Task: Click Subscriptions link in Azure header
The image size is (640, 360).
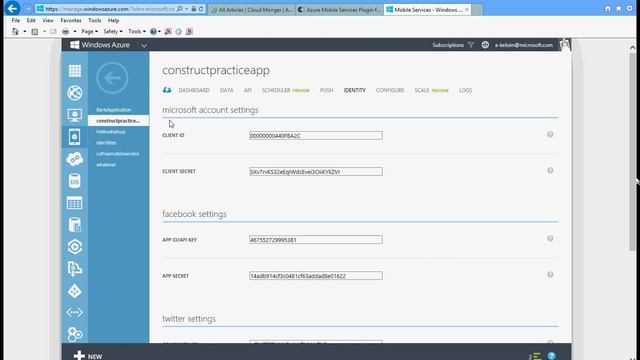Action: [x=448, y=45]
